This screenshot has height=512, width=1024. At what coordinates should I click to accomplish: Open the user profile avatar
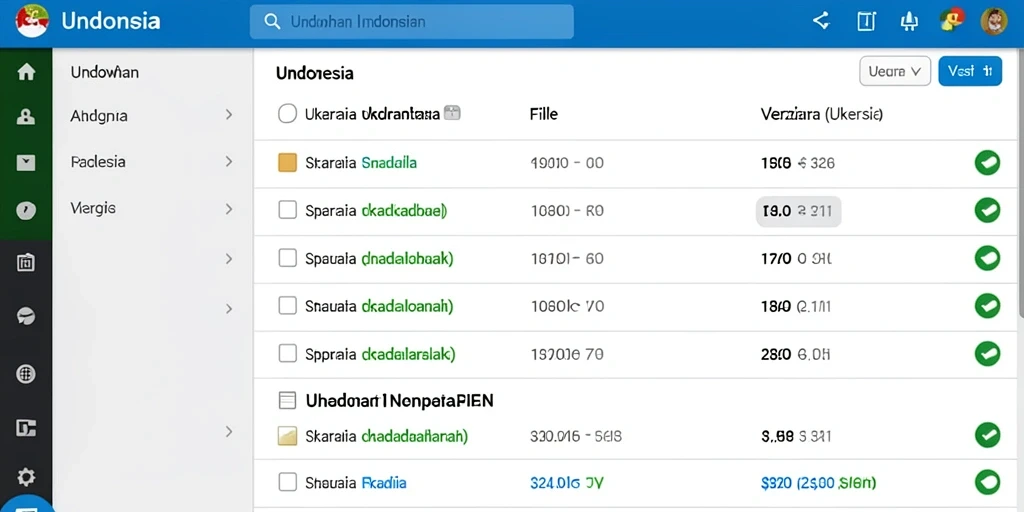tap(994, 21)
